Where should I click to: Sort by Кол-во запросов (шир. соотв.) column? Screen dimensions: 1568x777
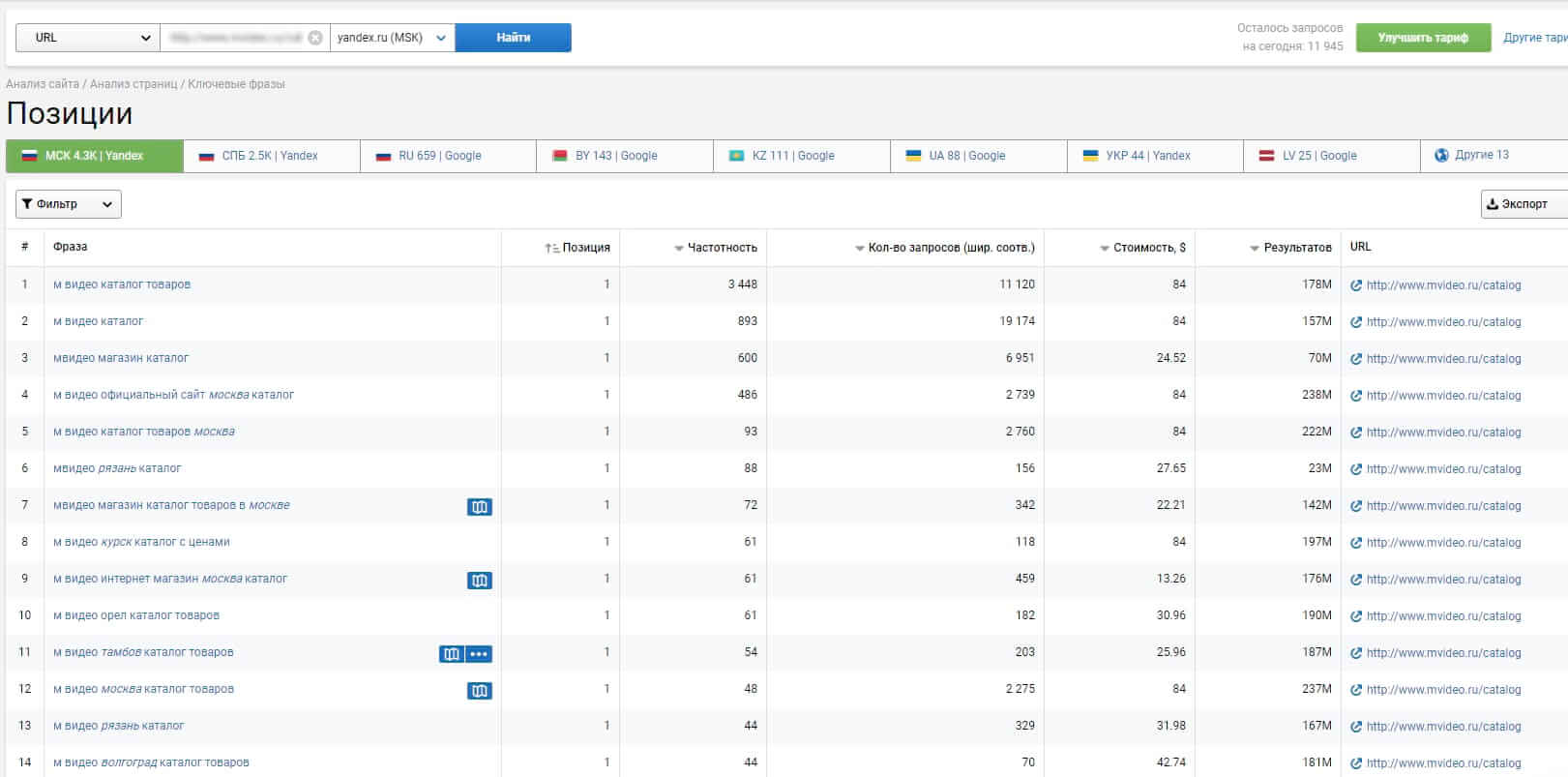click(945, 248)
